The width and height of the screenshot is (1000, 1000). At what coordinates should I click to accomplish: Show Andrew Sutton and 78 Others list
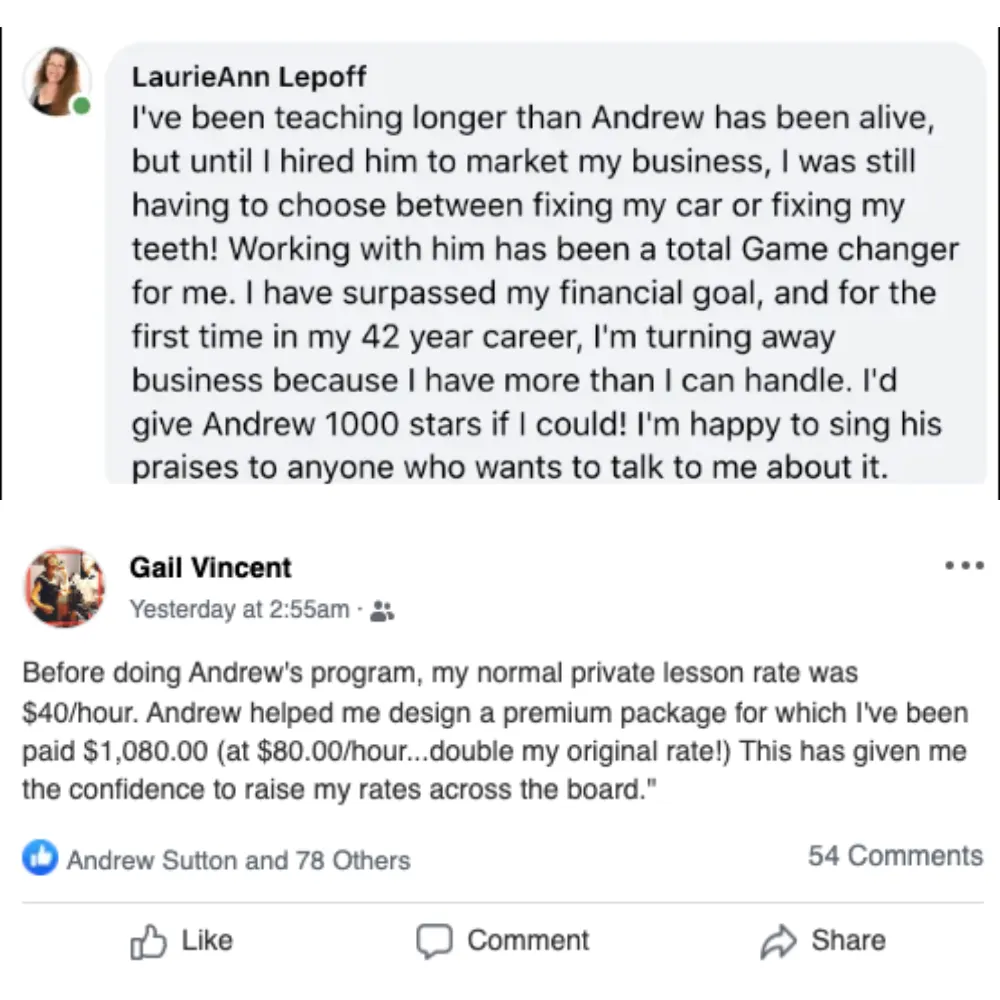239,860
